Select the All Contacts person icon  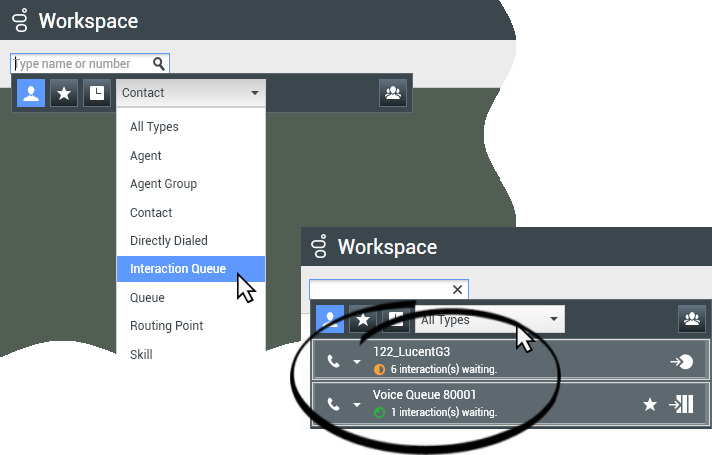[31, 93]
